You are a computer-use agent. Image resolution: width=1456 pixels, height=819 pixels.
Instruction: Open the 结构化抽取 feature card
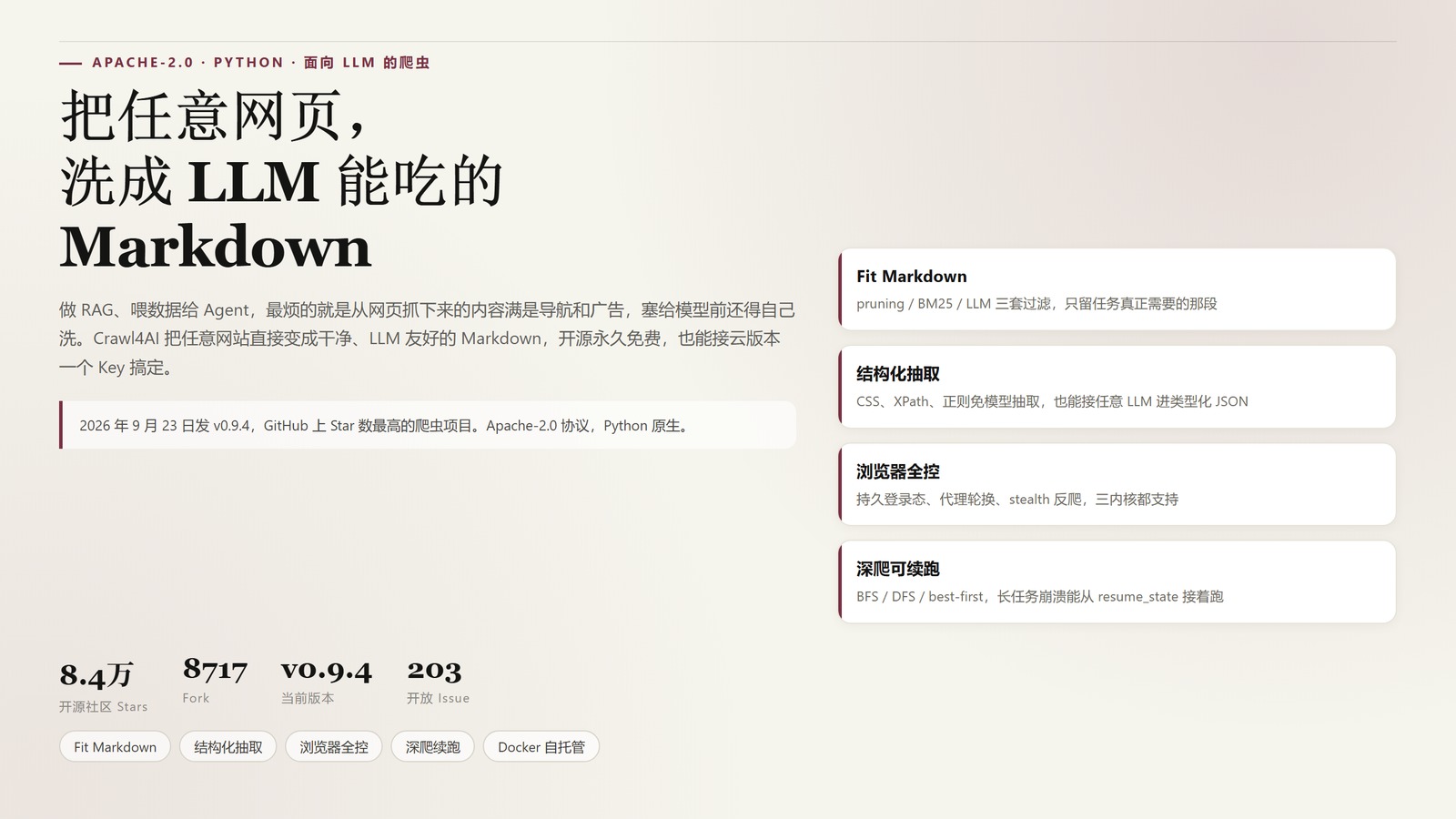tap(1117, 387)
